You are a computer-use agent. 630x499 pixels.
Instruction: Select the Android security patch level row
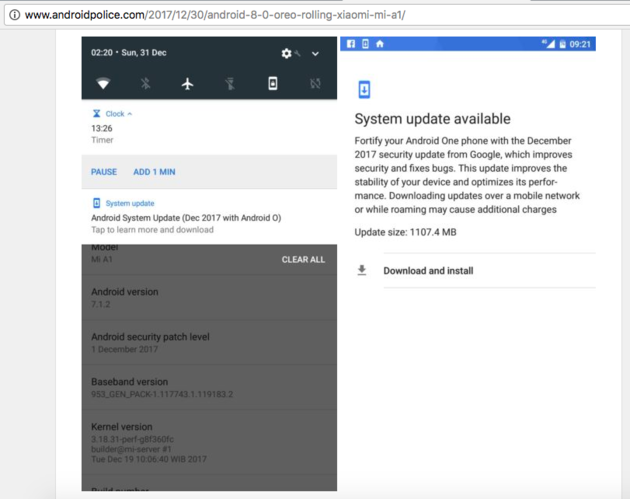click(x=209, y=343)
